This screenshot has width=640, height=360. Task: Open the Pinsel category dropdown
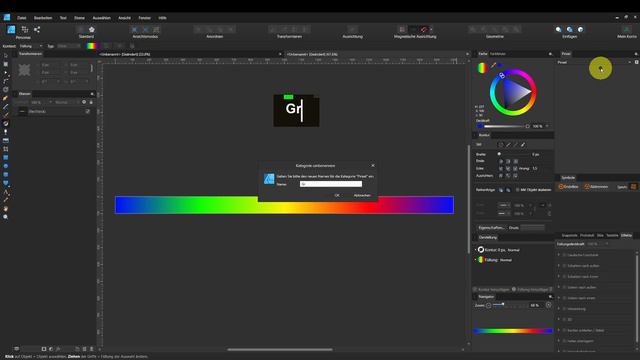(594, 62)
